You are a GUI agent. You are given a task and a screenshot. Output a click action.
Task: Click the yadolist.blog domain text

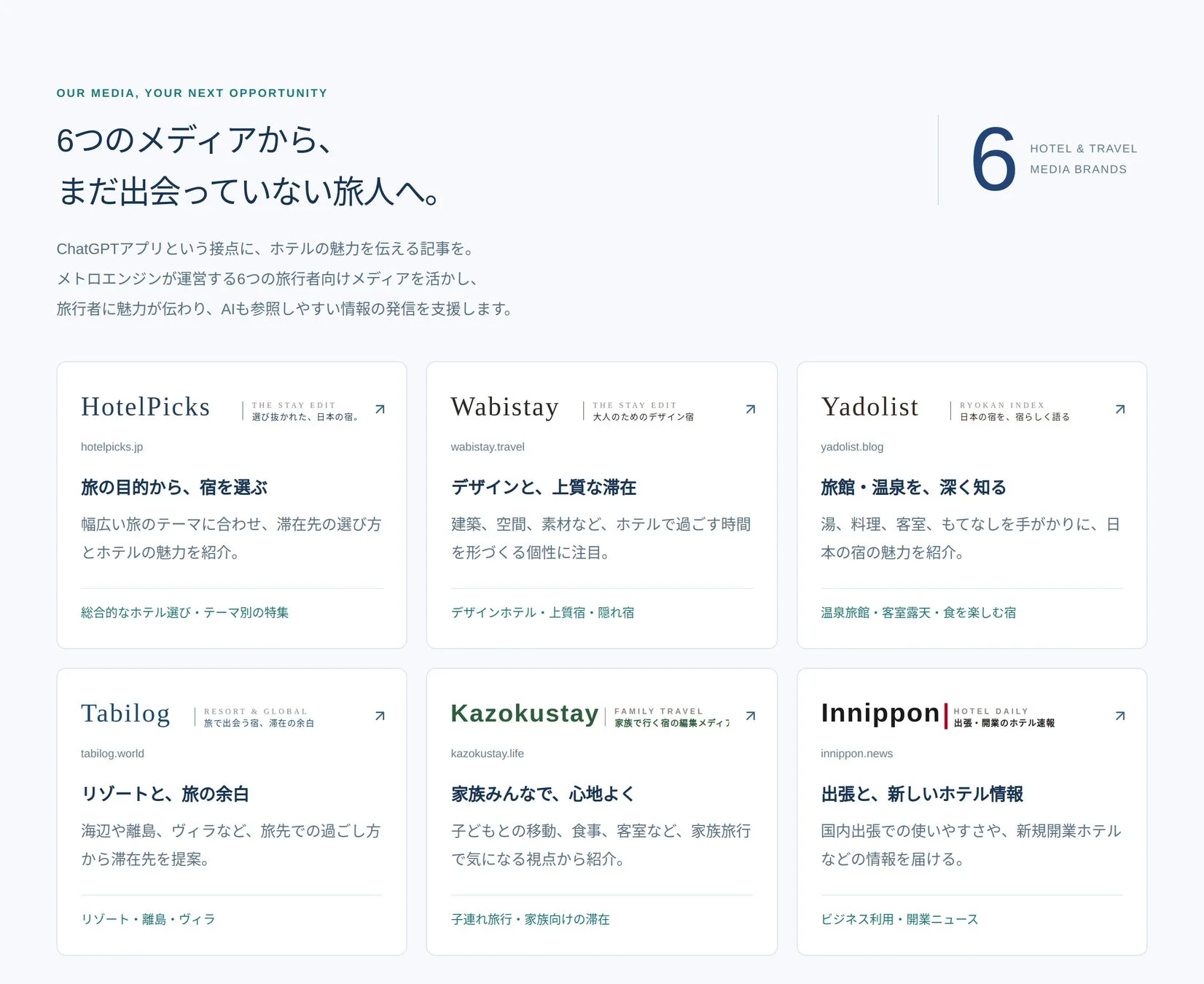(x=852, y=447)
